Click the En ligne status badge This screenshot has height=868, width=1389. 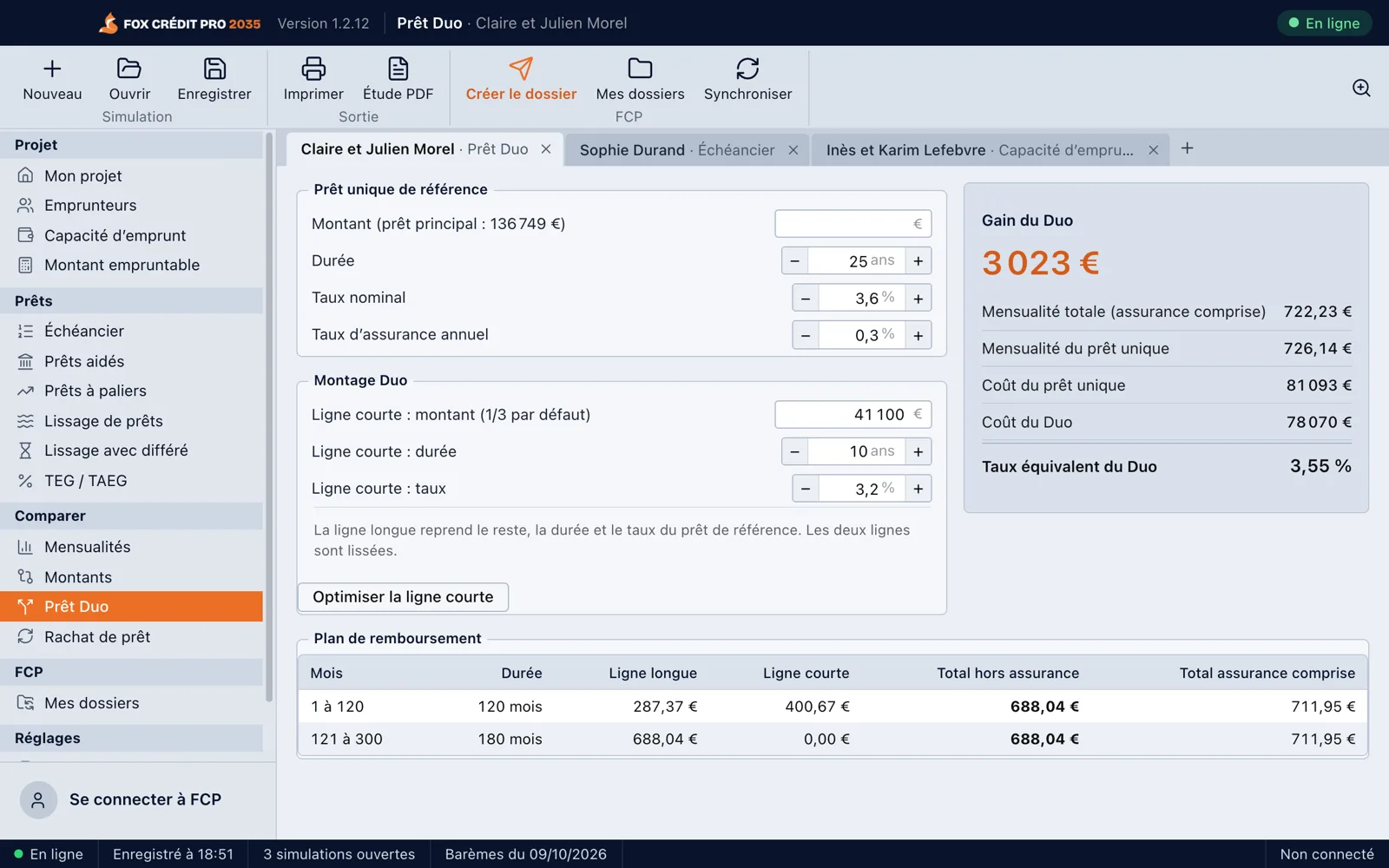click(1324, 23)
